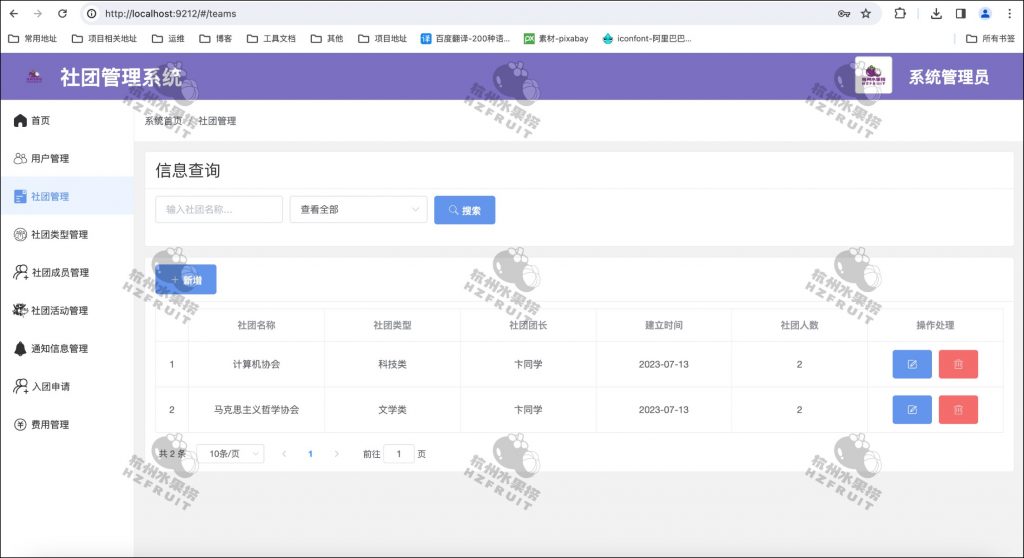The height and width of the screenshot is (558, 1024).
Task: Click the 社团名称 column header
Action: pos(256,325)
